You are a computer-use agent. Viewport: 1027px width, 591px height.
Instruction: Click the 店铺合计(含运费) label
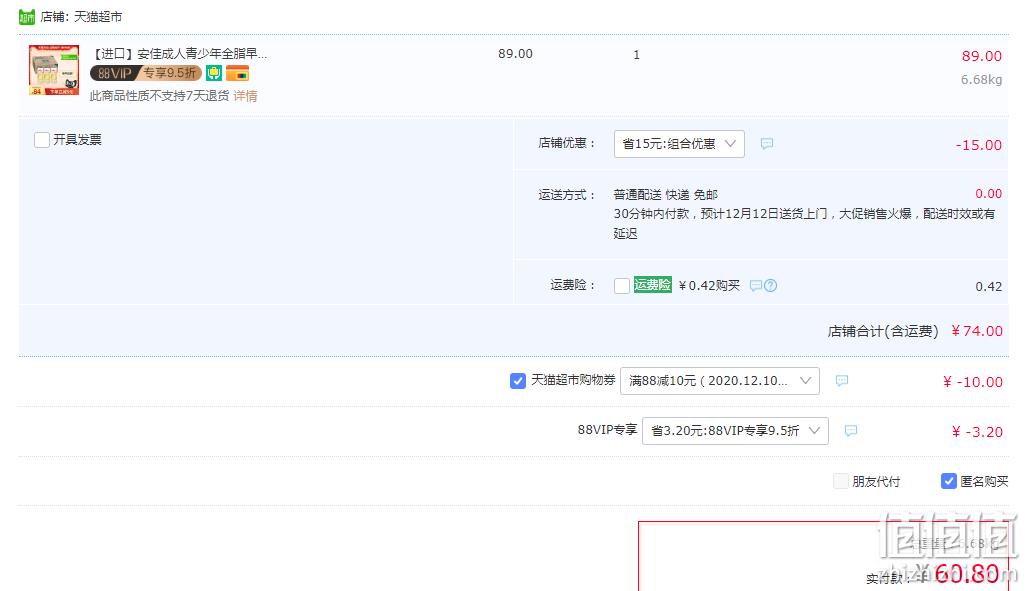[x=883, y=332]
